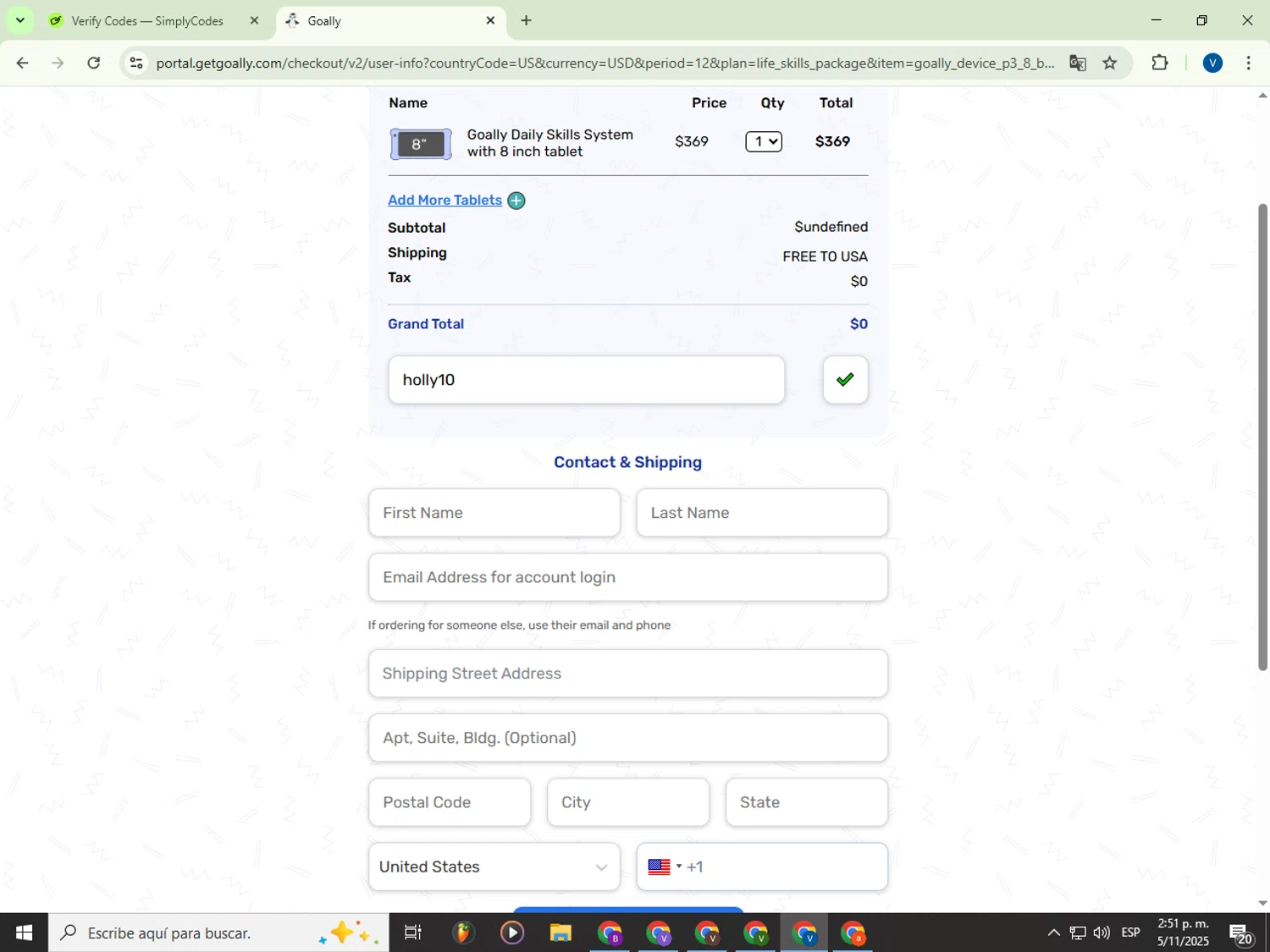Screen dimensions: 1270x952
Task: Open the Chrome taskbar icon right of Chrome B
Action: click(x=659, y=933)
